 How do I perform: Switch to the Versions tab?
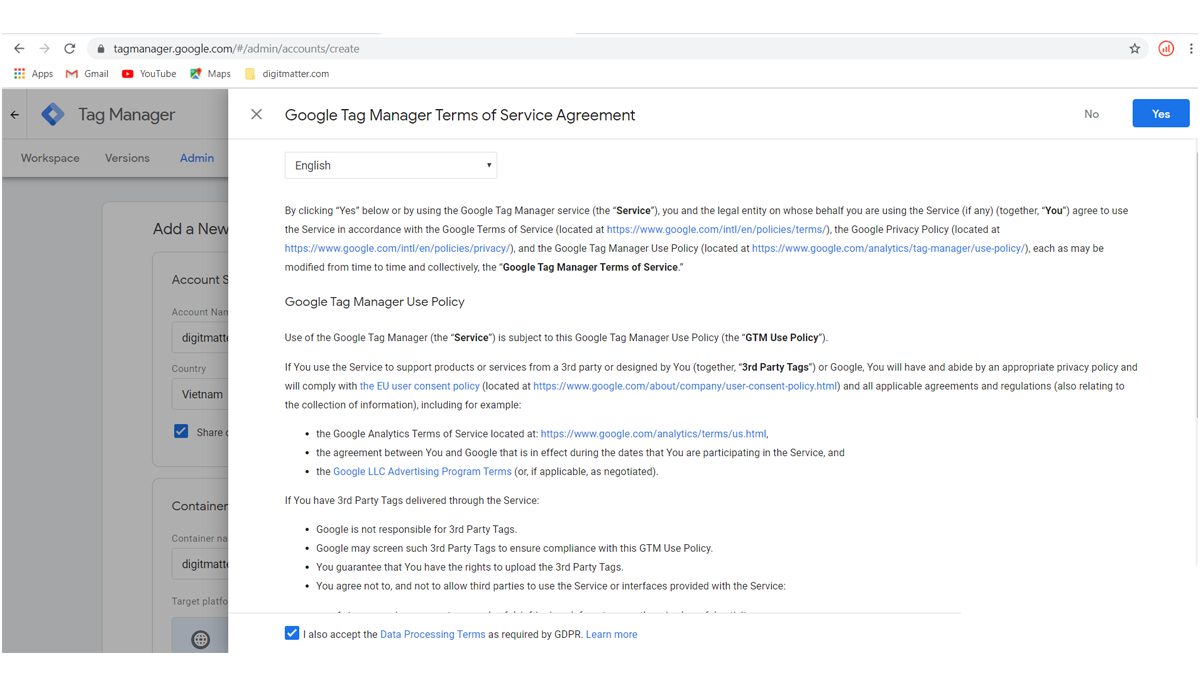tap(127, 158)
